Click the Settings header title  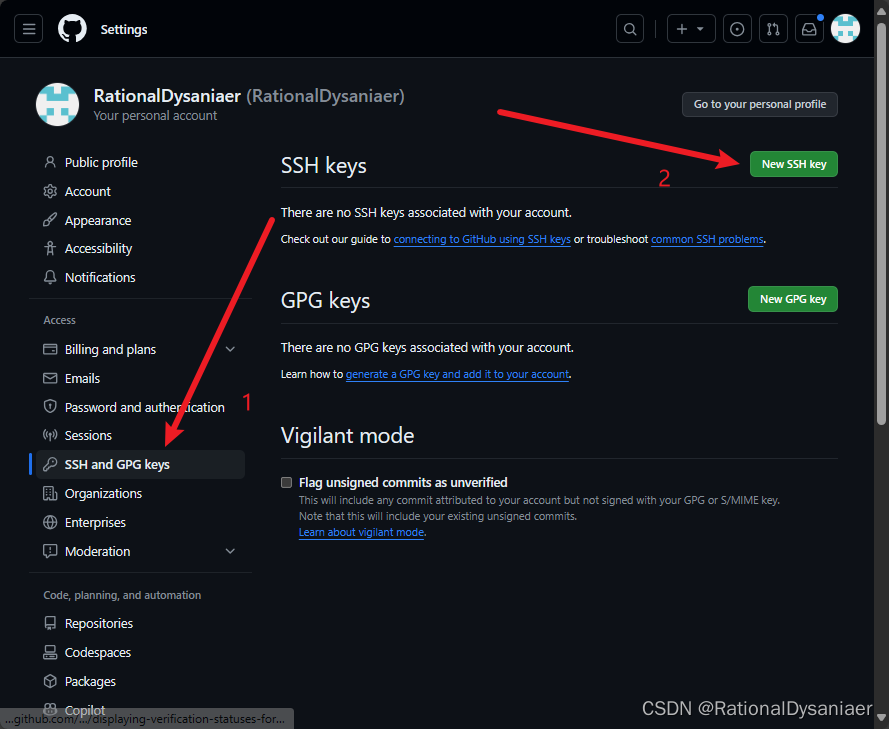point(124,29)
